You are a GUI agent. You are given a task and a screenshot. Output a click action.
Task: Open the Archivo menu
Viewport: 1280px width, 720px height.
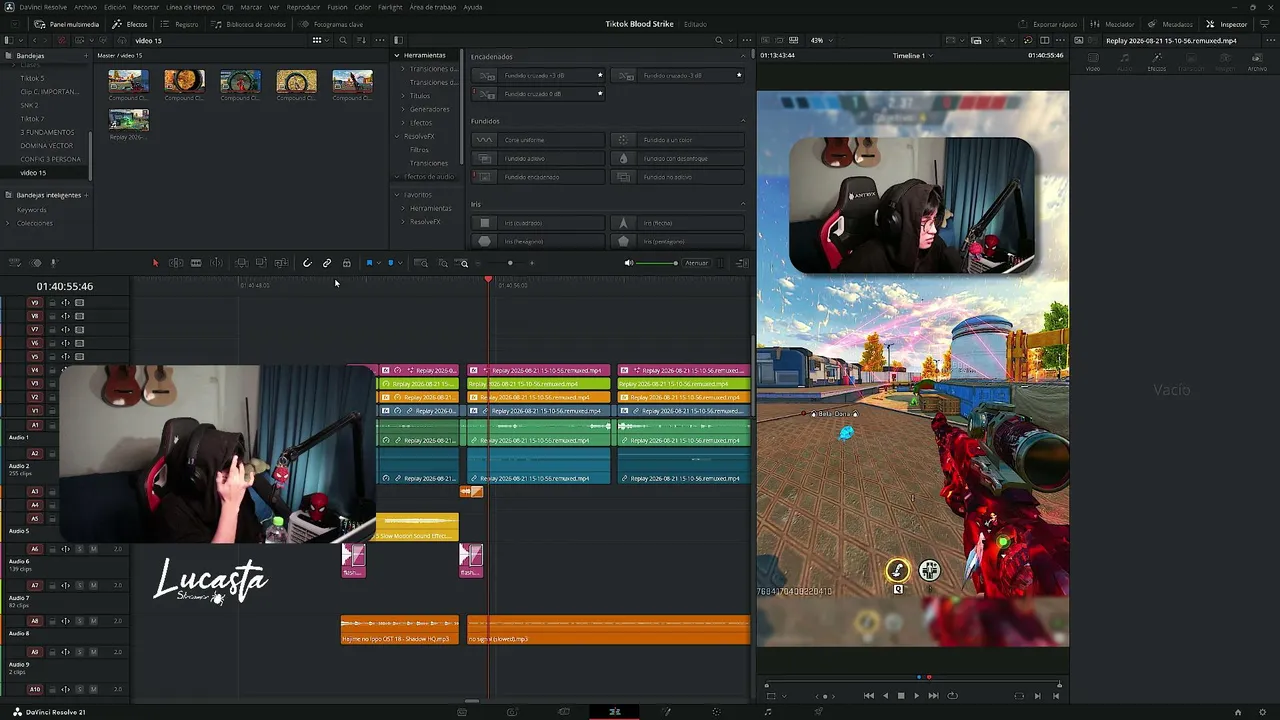86,7
